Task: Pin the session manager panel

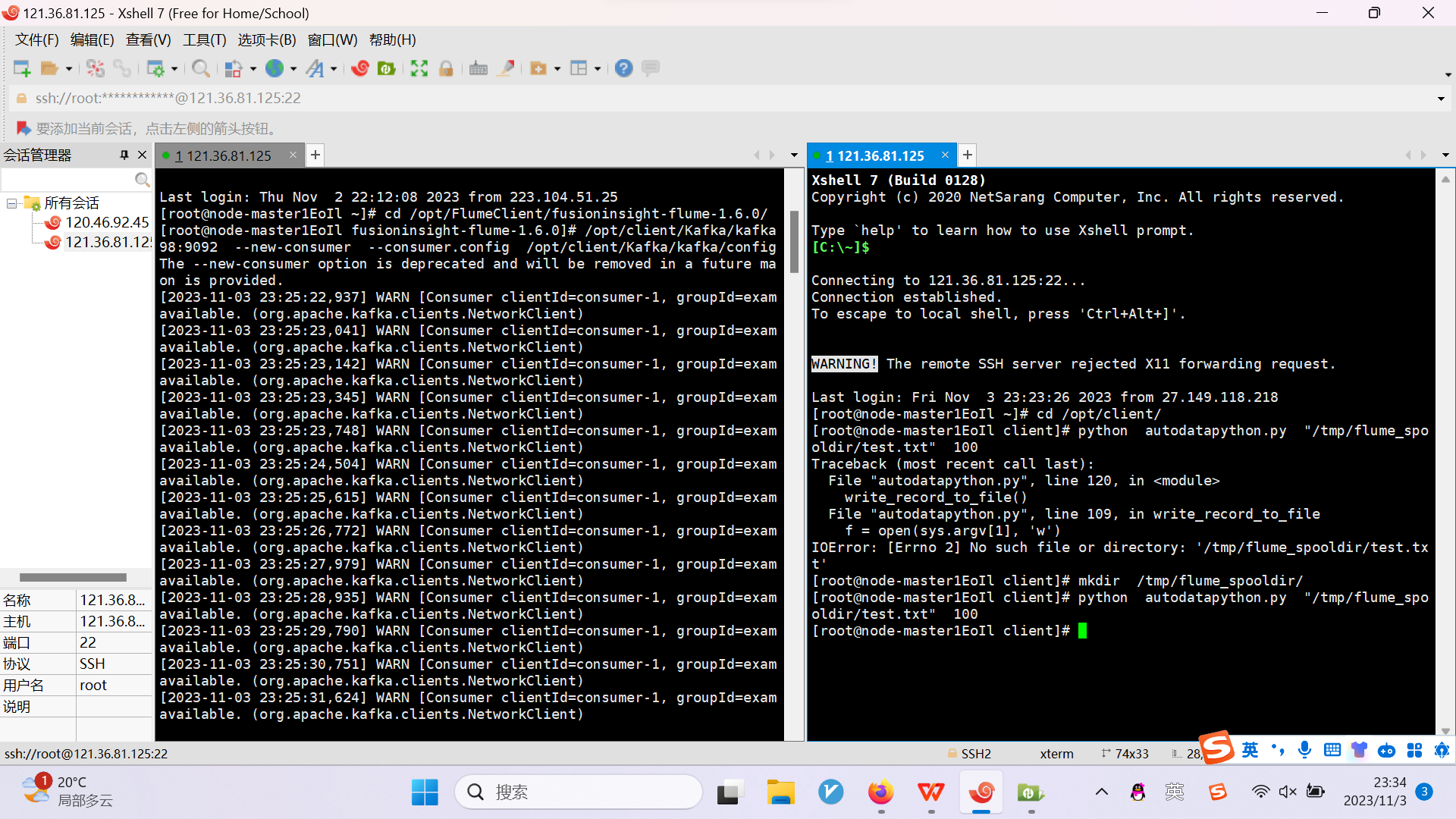Action: point(124,155)
